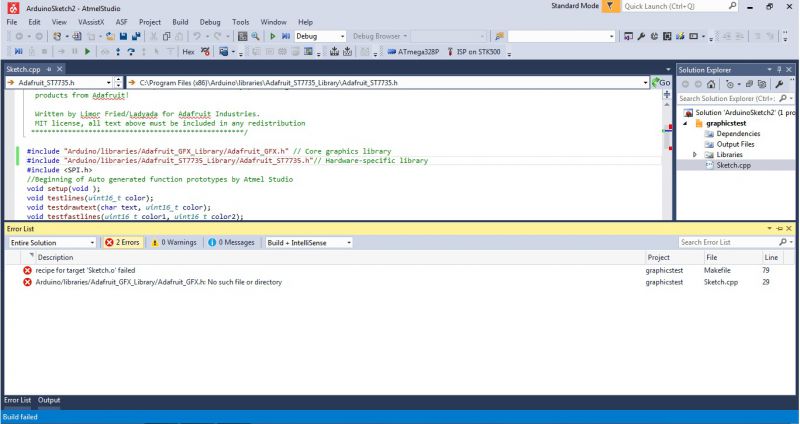Click Solution Explorer wrench Properties icon
Viewport: 800px width, 424px height.
click(779, 84)
